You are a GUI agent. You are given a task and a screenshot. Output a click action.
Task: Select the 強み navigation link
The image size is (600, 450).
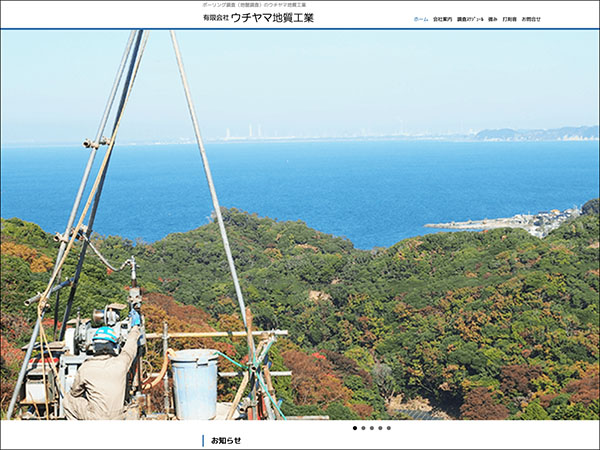point(492,19)
